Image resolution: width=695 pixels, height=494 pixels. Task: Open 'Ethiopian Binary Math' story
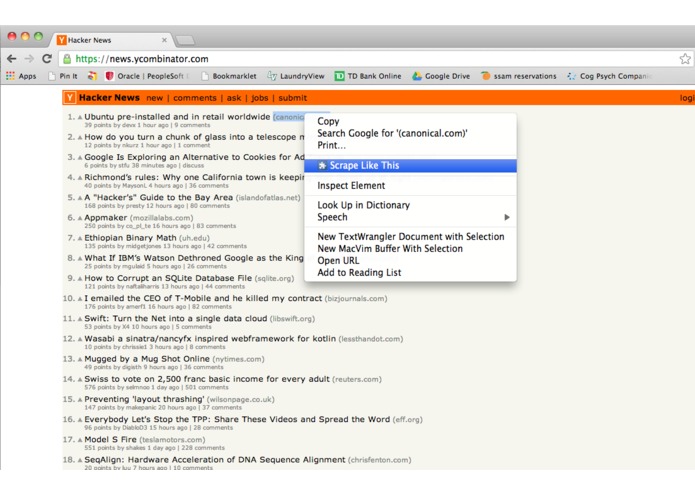point(130,238)
